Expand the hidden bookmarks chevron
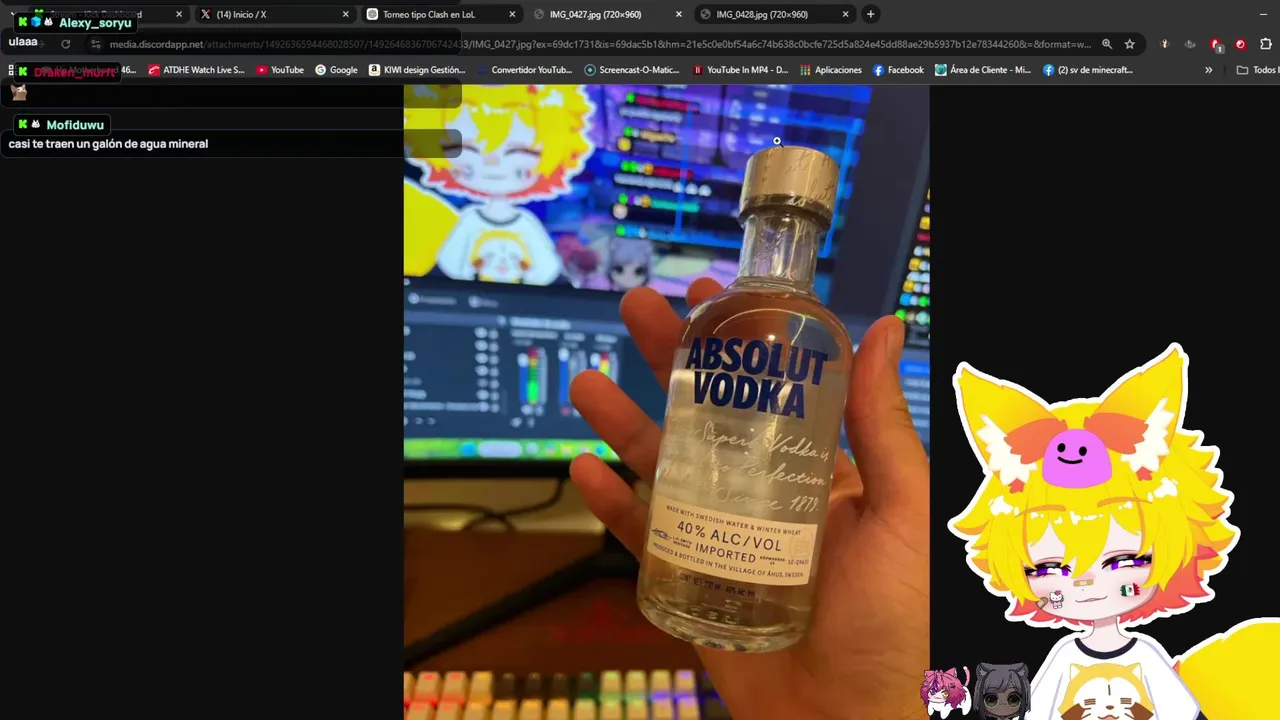Viewport: 1280px width, 720px height. tap(1208, 70)
